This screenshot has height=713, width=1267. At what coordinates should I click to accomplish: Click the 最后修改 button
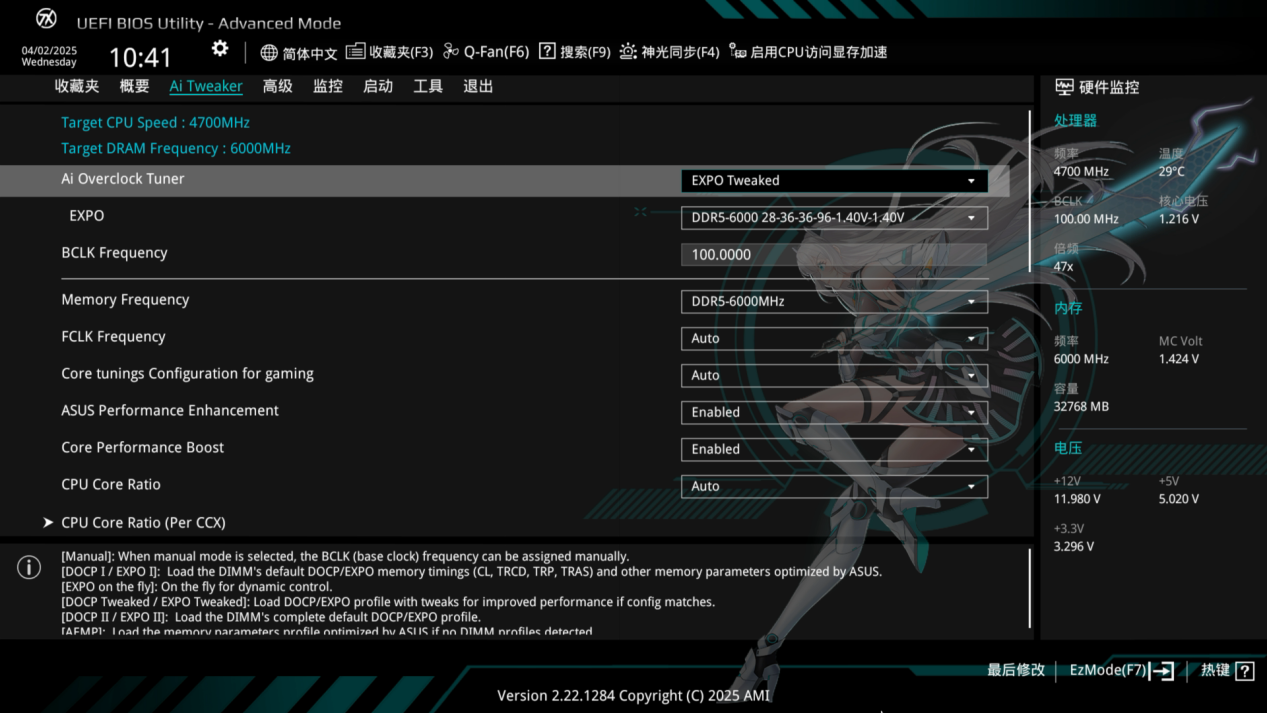coord(1015,670)
